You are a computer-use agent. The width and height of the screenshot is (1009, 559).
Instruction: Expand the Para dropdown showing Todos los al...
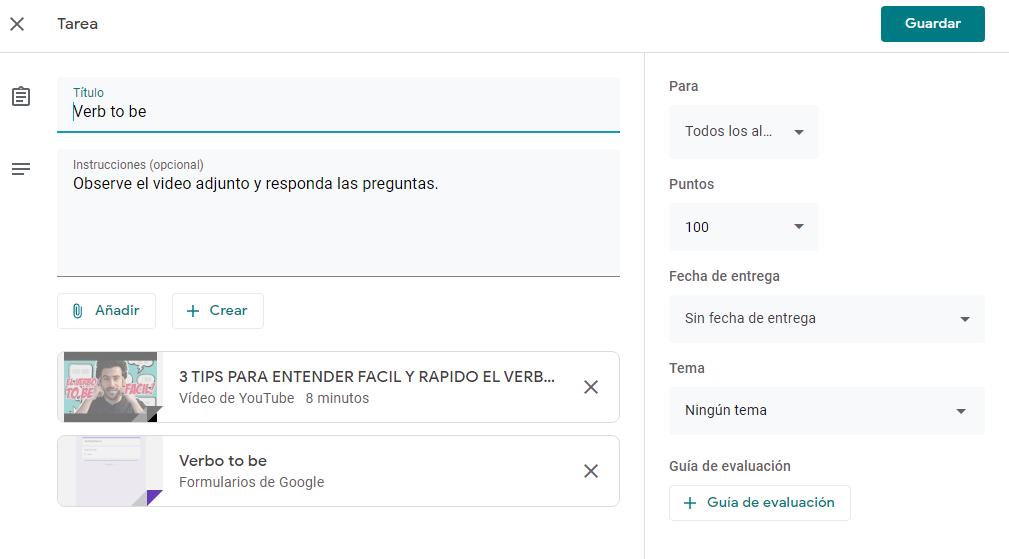744,132
